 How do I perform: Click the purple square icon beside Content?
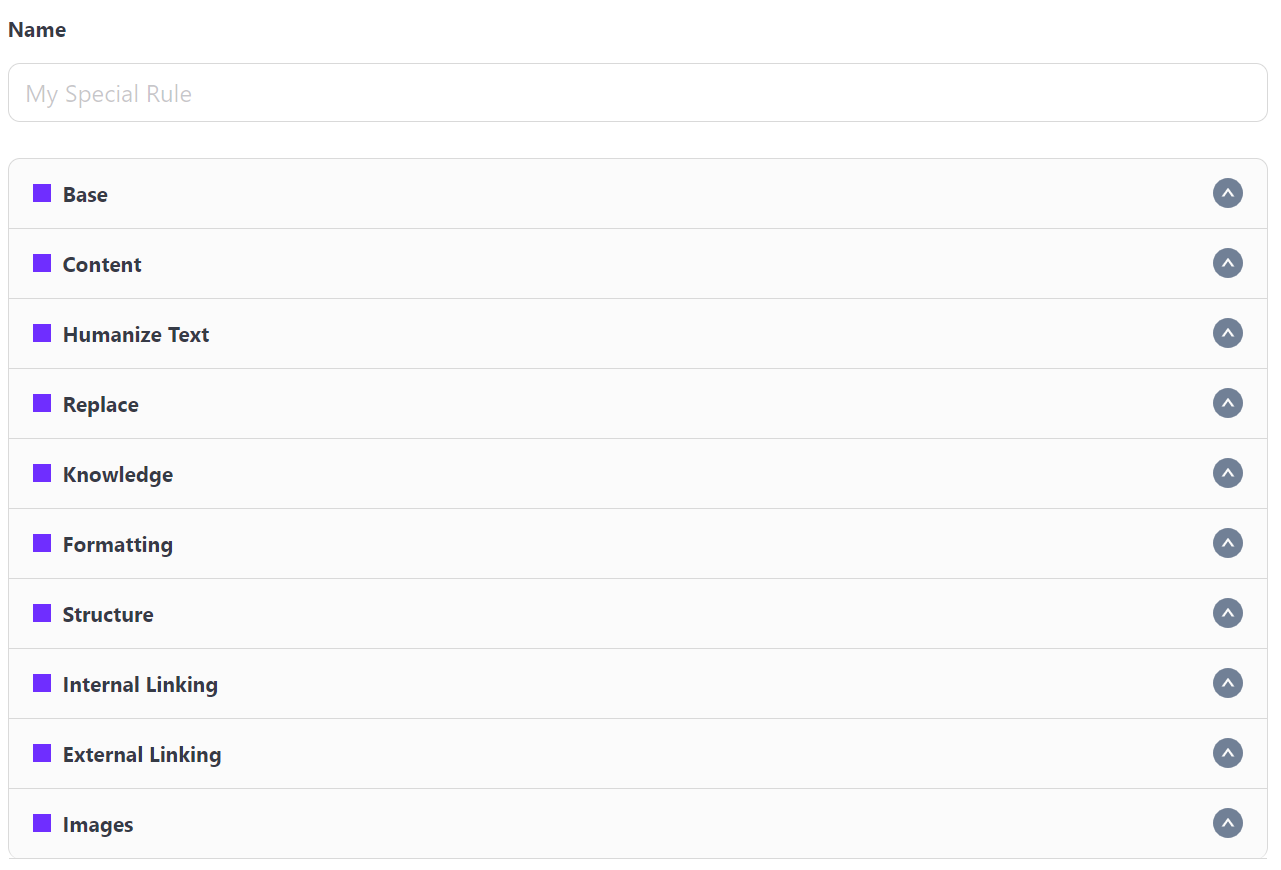pyautogui.click(x=42, y=263)
